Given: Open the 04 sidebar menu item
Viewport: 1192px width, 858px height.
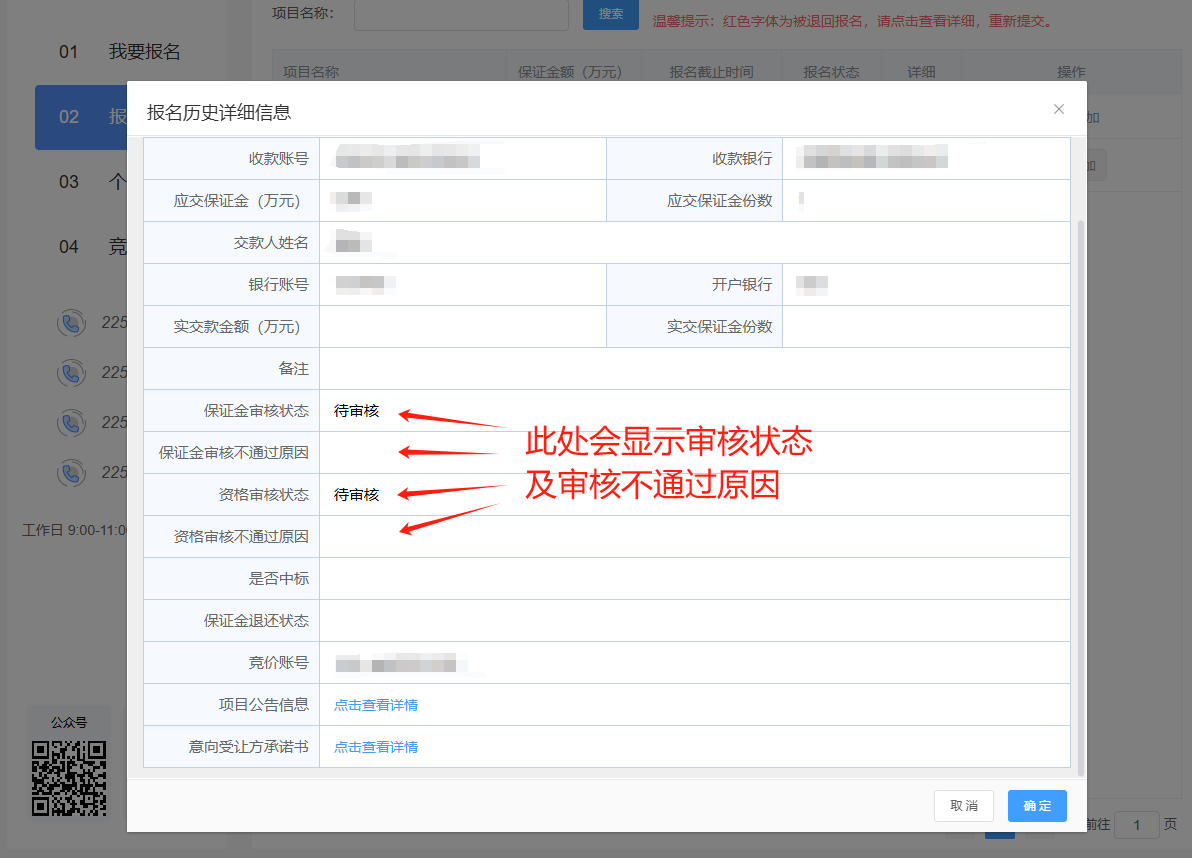Looking at the screenshot, I should tap(80, 246).
